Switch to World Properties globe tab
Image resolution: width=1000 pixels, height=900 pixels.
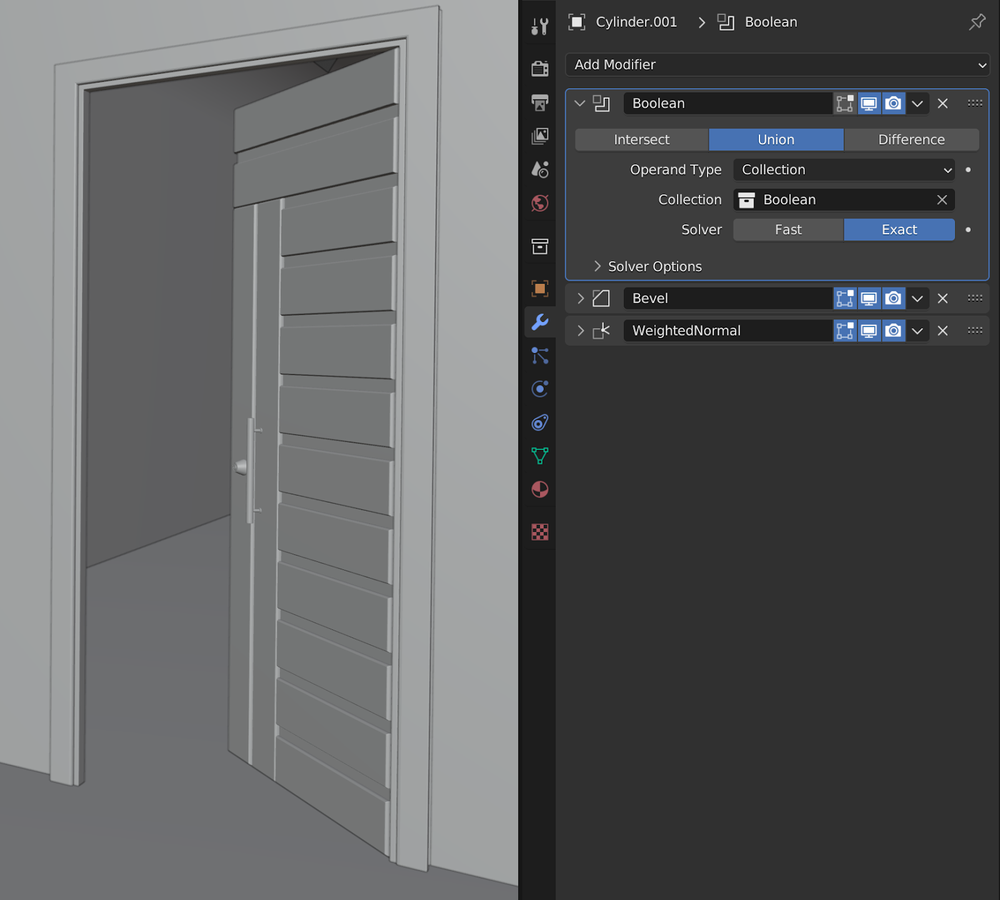click(x=539, y=203)
